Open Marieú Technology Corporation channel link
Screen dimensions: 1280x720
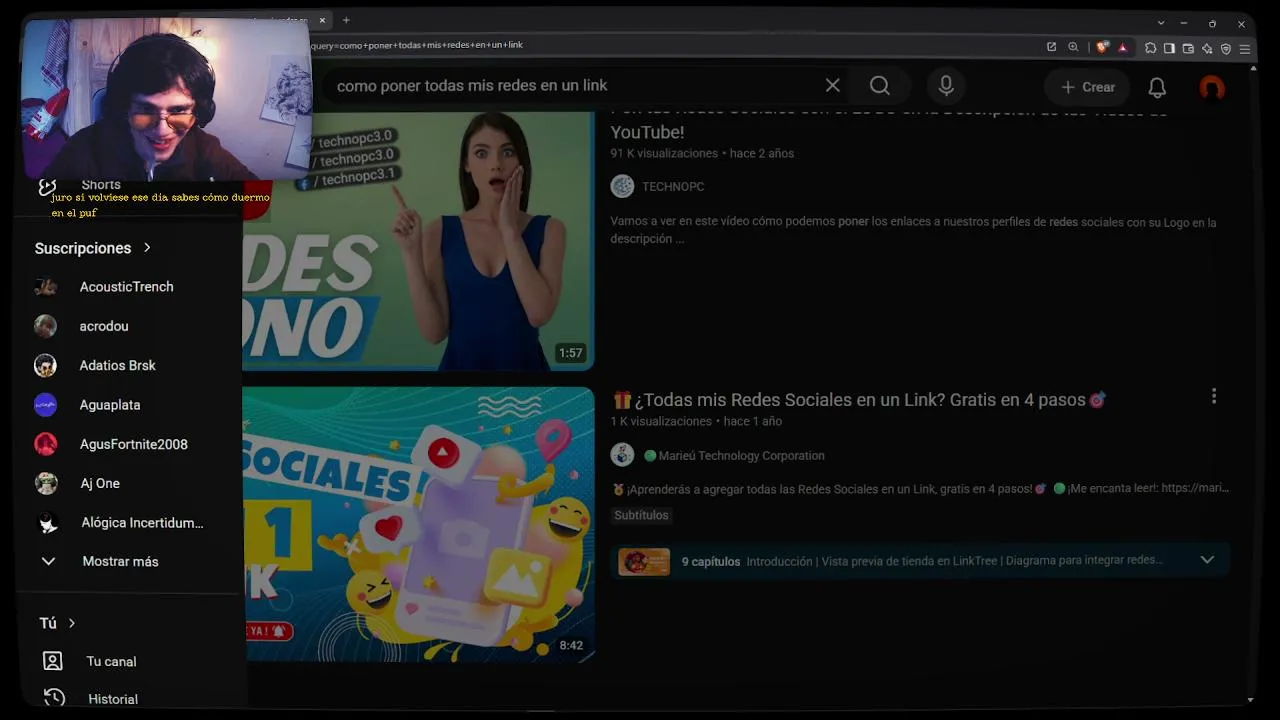tap(741, 456)
